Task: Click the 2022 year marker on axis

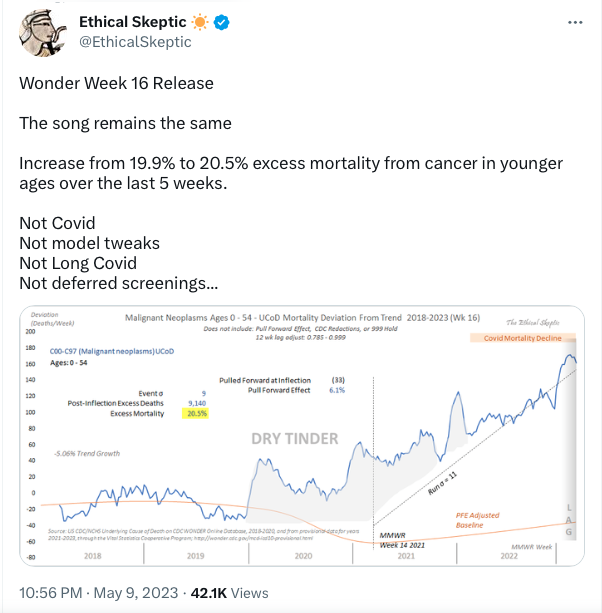Action: [509, 556]
